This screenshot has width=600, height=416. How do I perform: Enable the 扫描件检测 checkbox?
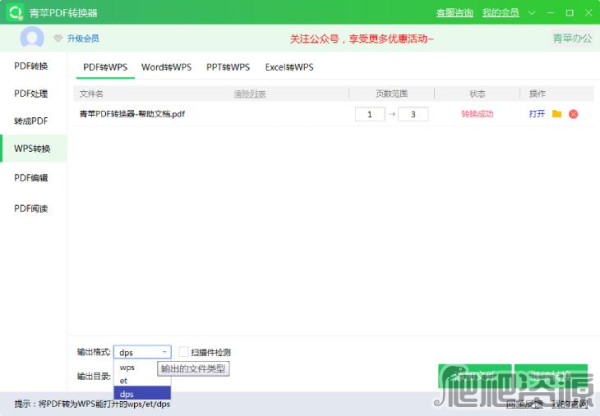pos(184,352)
